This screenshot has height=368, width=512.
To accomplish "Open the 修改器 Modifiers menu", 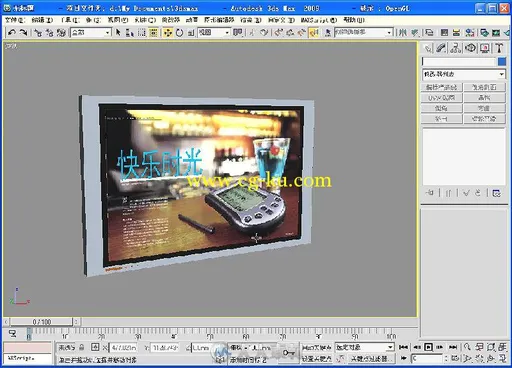I will click(171, 20).
